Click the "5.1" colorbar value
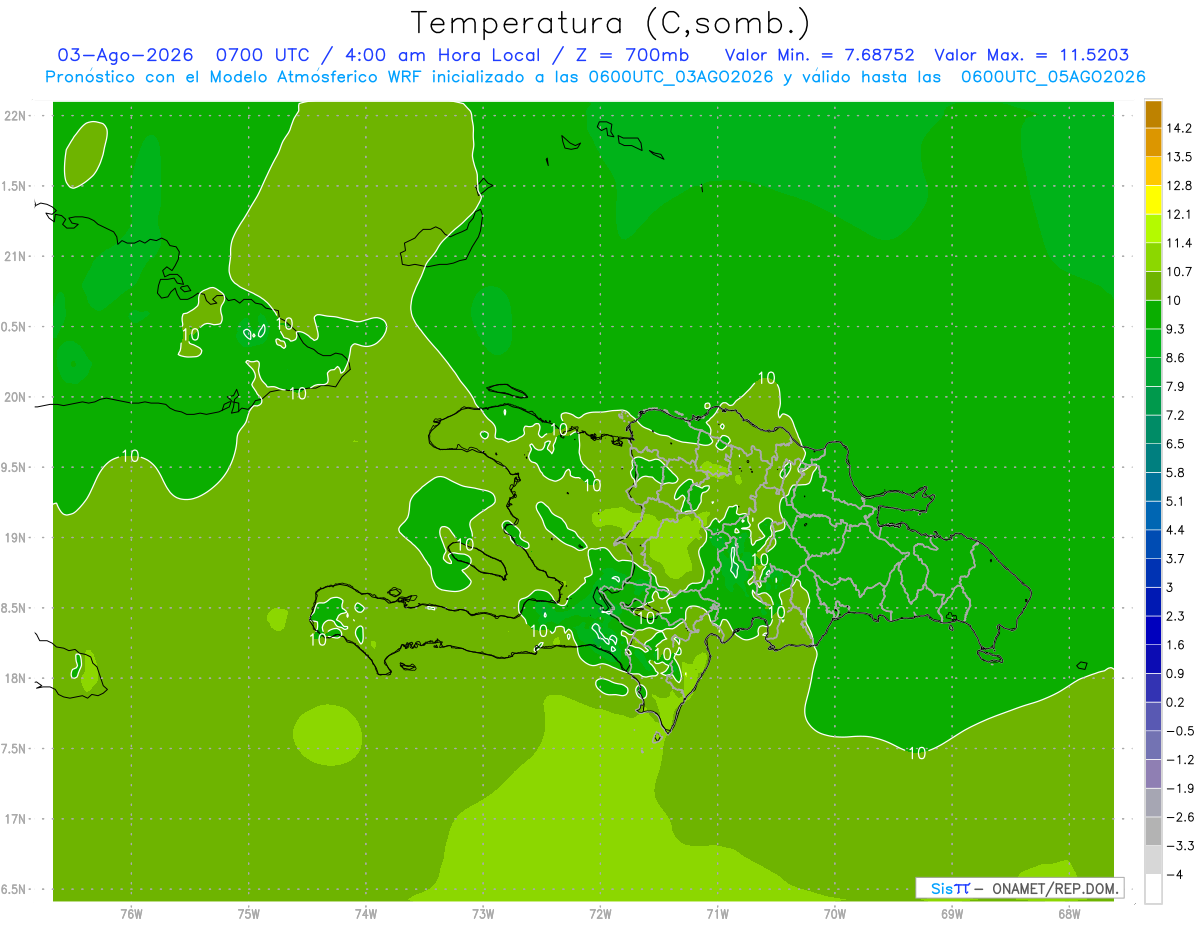 tap(1176, 501)
